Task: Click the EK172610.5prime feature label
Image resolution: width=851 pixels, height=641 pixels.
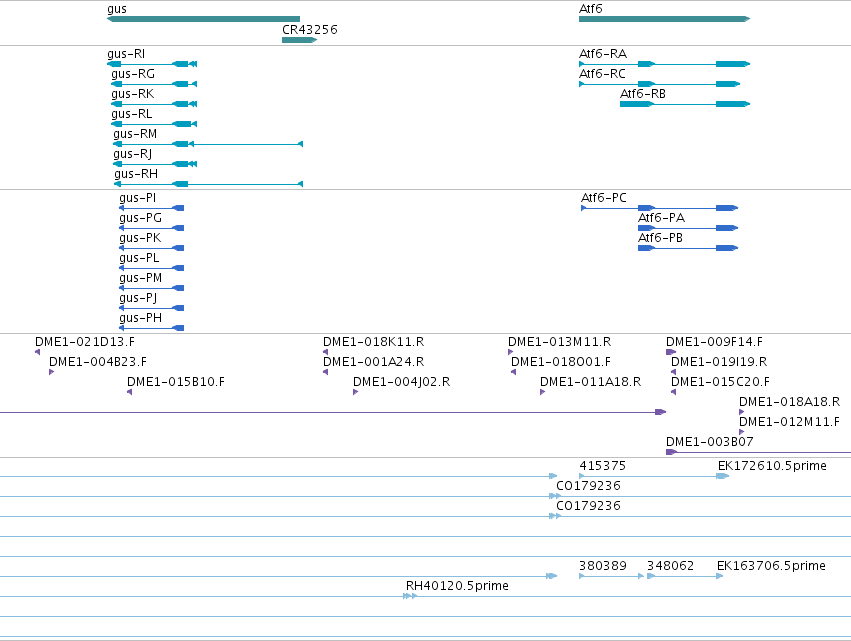Action: click(772, 466)
